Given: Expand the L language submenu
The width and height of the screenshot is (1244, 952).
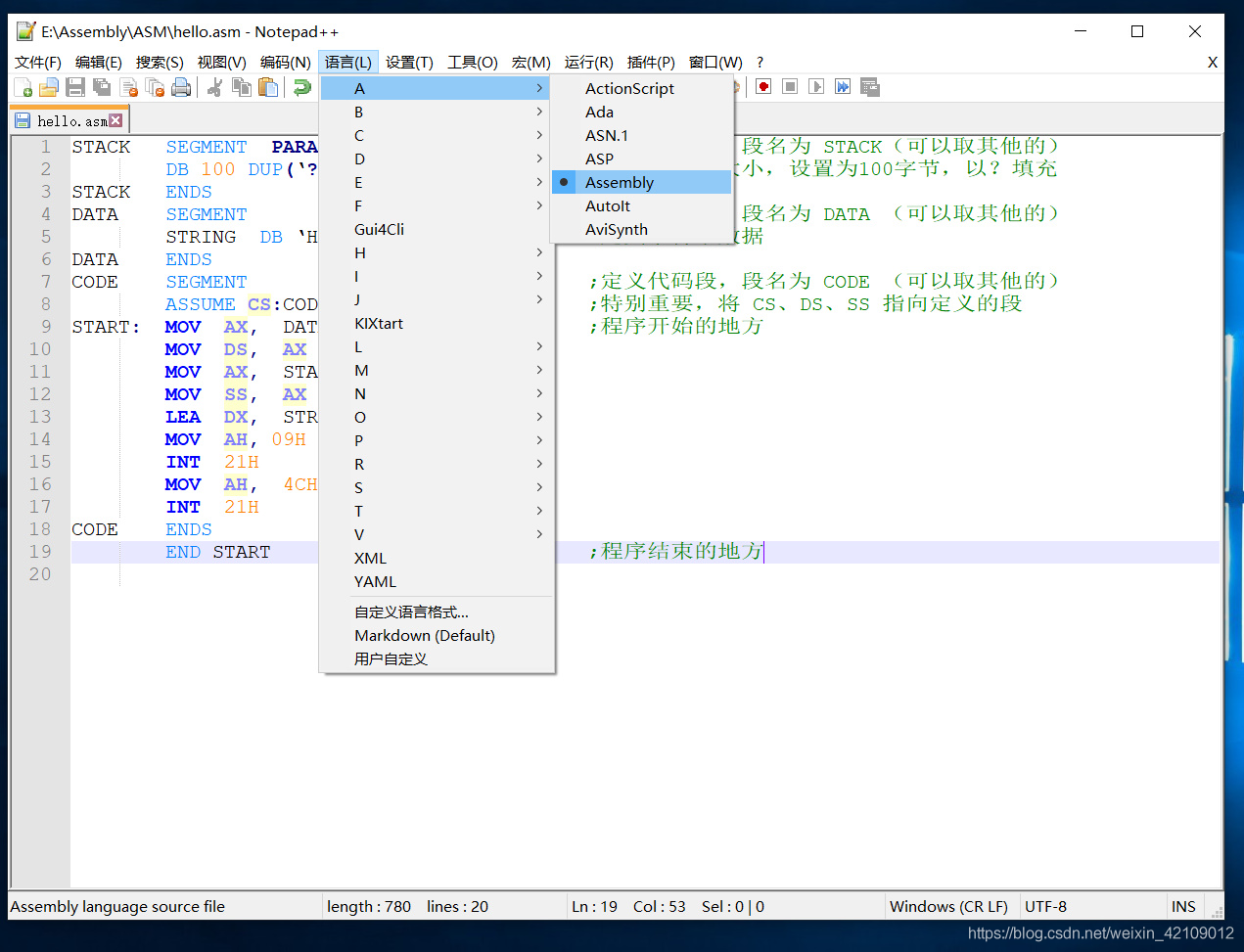Looking at the screenshot, I should [x=436, y=346].
